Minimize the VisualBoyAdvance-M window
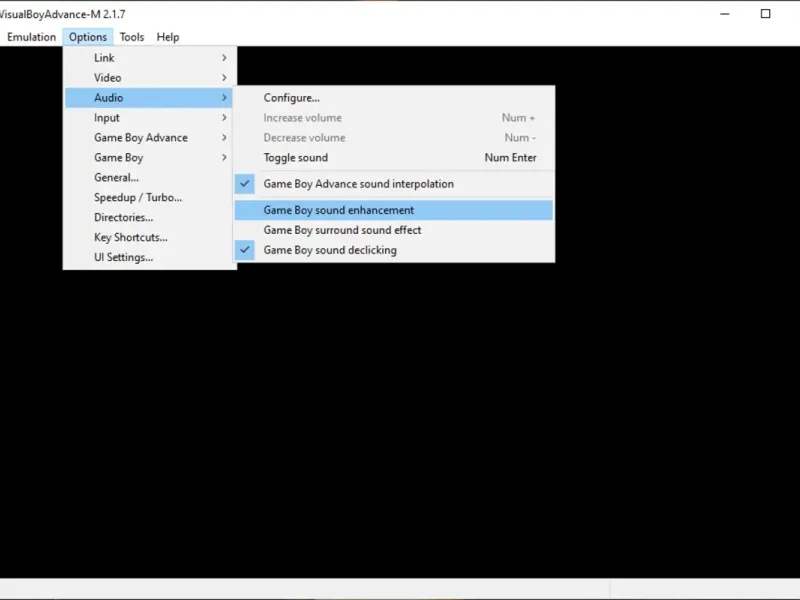The height and width of the screenshot is (600, 800). [724, 14]
